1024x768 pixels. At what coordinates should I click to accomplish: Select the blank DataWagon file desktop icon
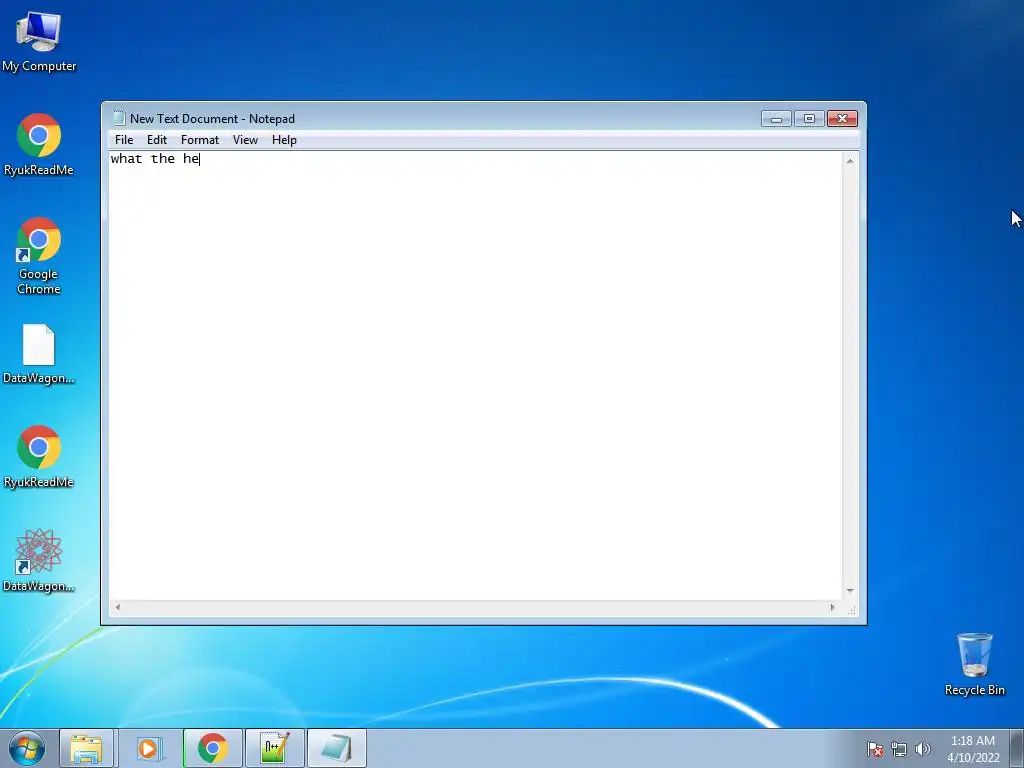click(39, 354)
